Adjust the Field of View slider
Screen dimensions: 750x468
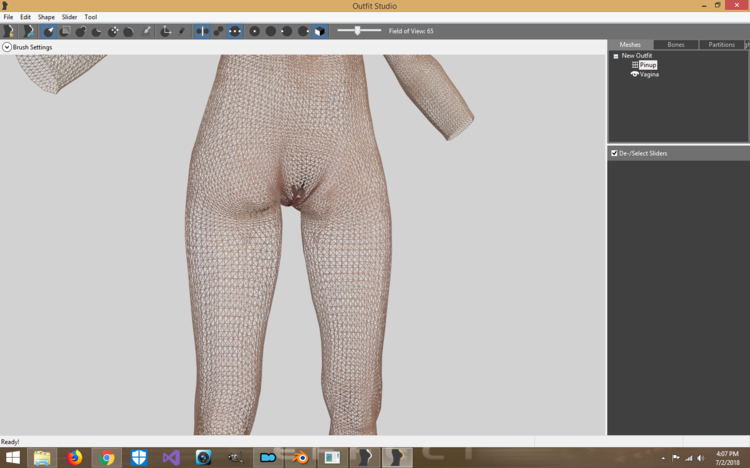pos(359,31)
